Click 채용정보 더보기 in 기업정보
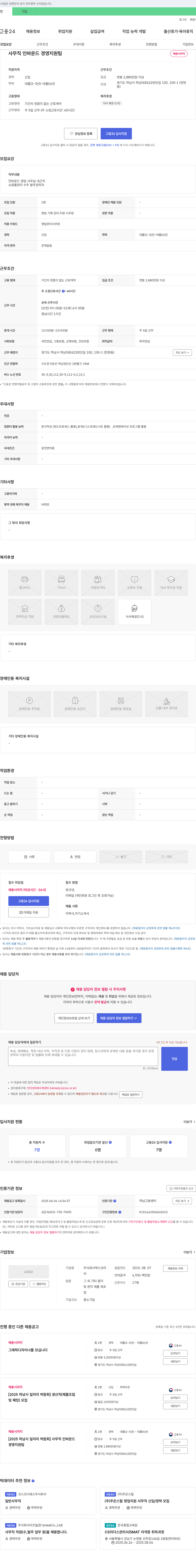Screen dimensions: 196x1568 pyautogui.click(x=175, y=1268)
